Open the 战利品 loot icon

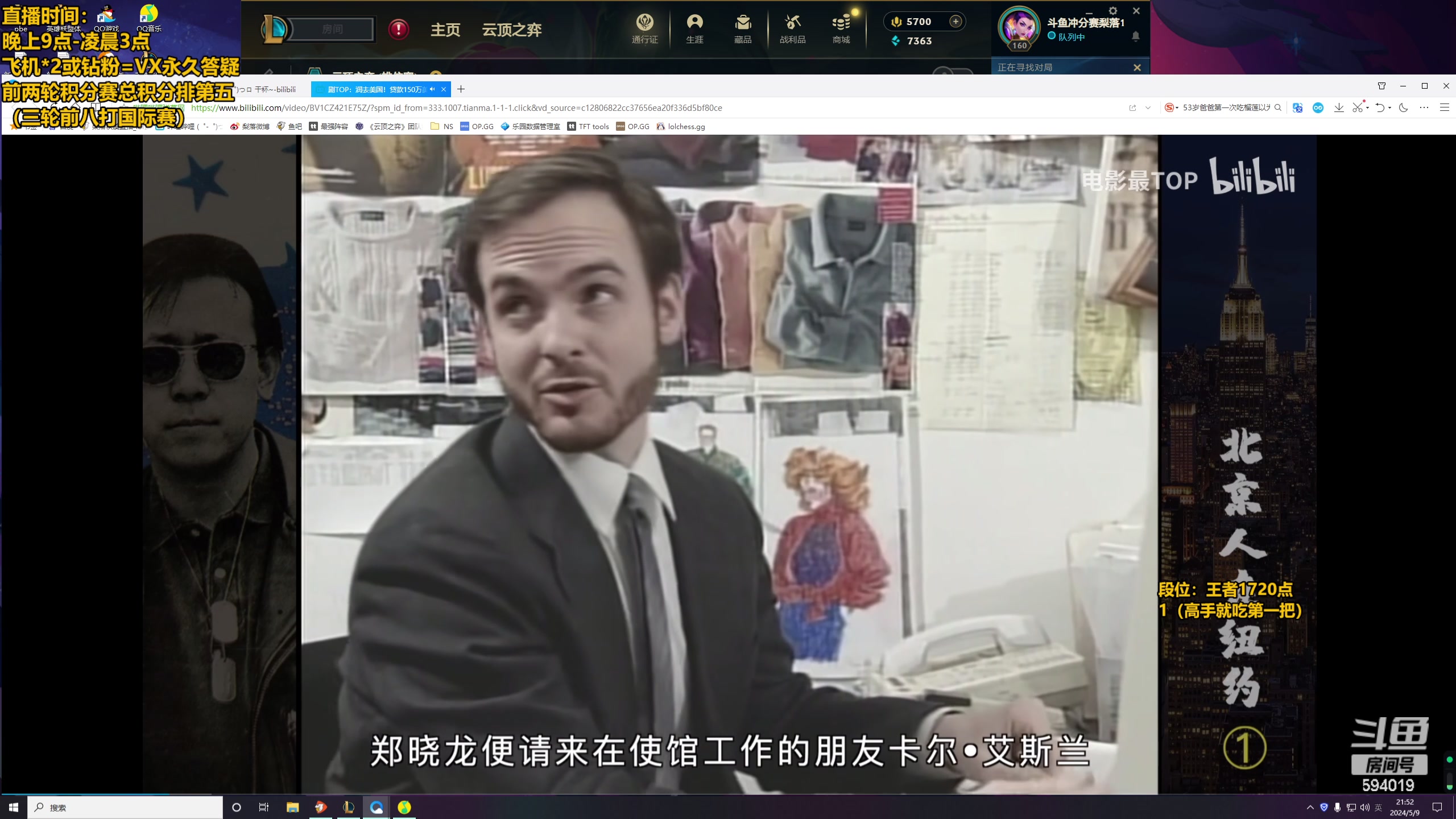792,28
